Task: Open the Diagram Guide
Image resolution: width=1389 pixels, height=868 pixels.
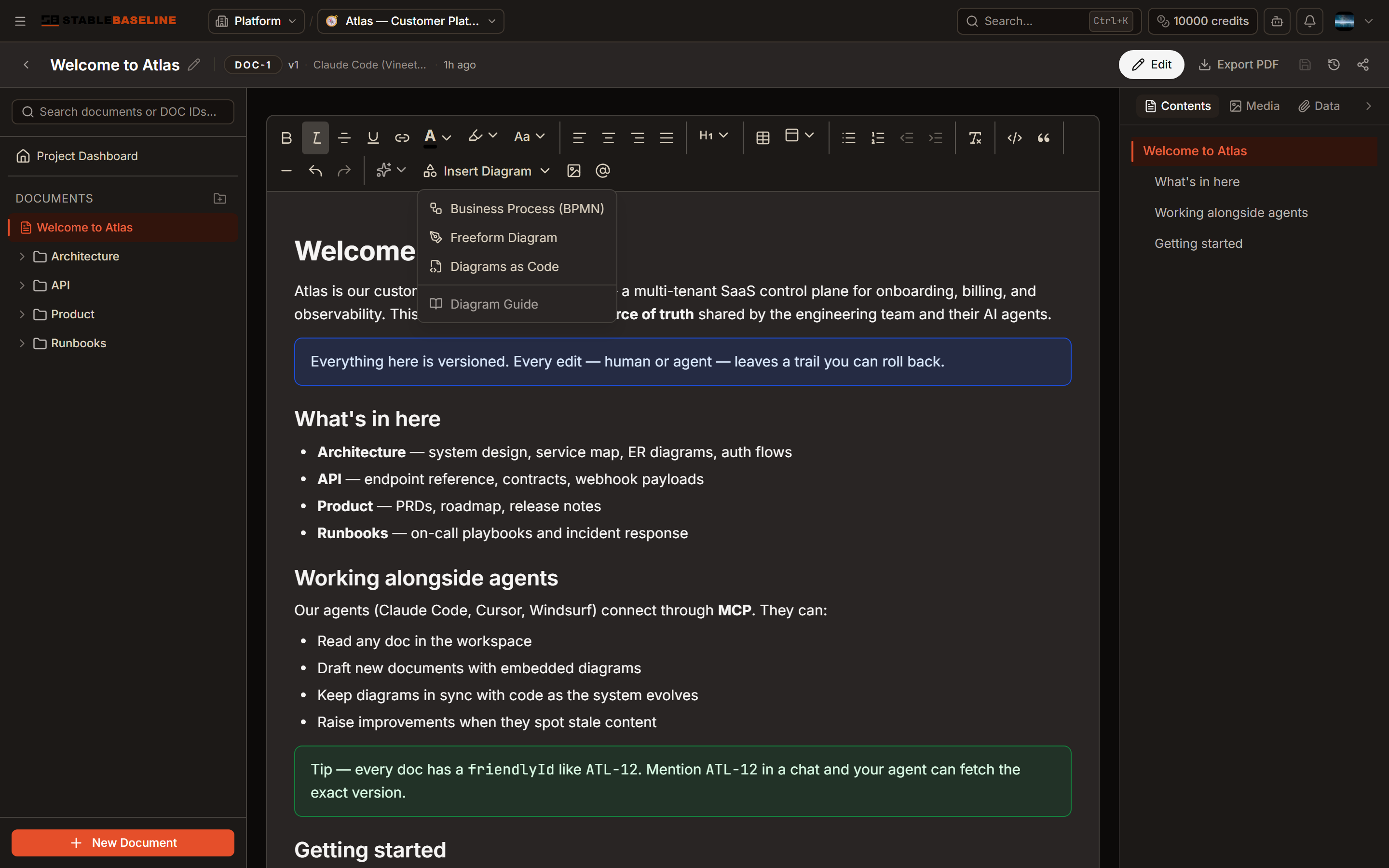Action: point(517,304)
